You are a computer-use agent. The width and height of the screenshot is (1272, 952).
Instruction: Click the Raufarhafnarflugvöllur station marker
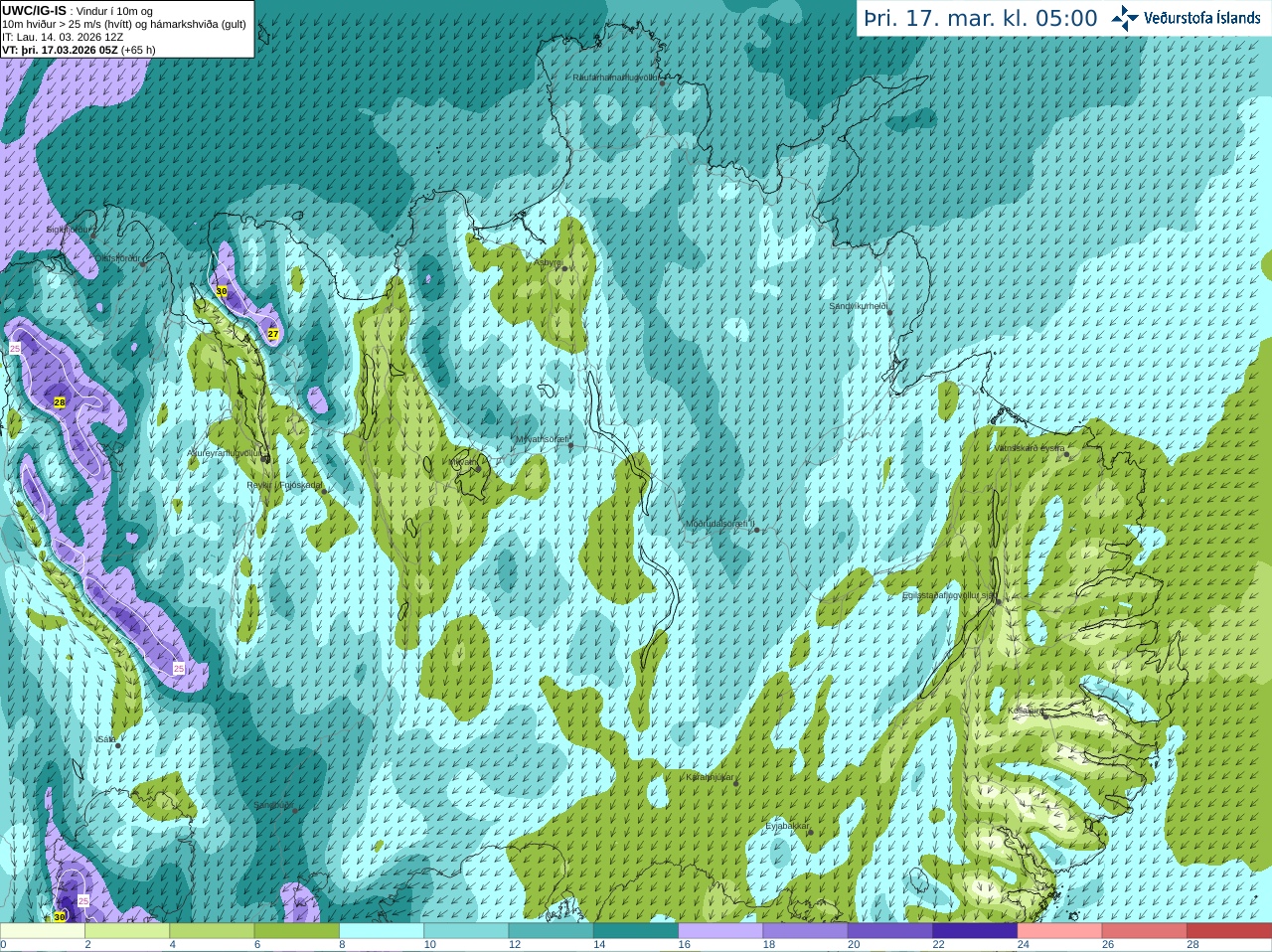[663, 82]
